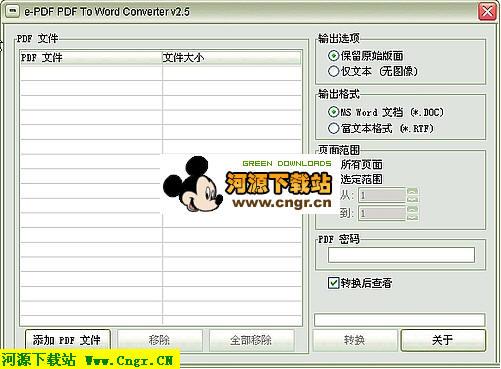501x369 pixels.
Task: Open the 关于 dialog button
Action: coord(443,340)
